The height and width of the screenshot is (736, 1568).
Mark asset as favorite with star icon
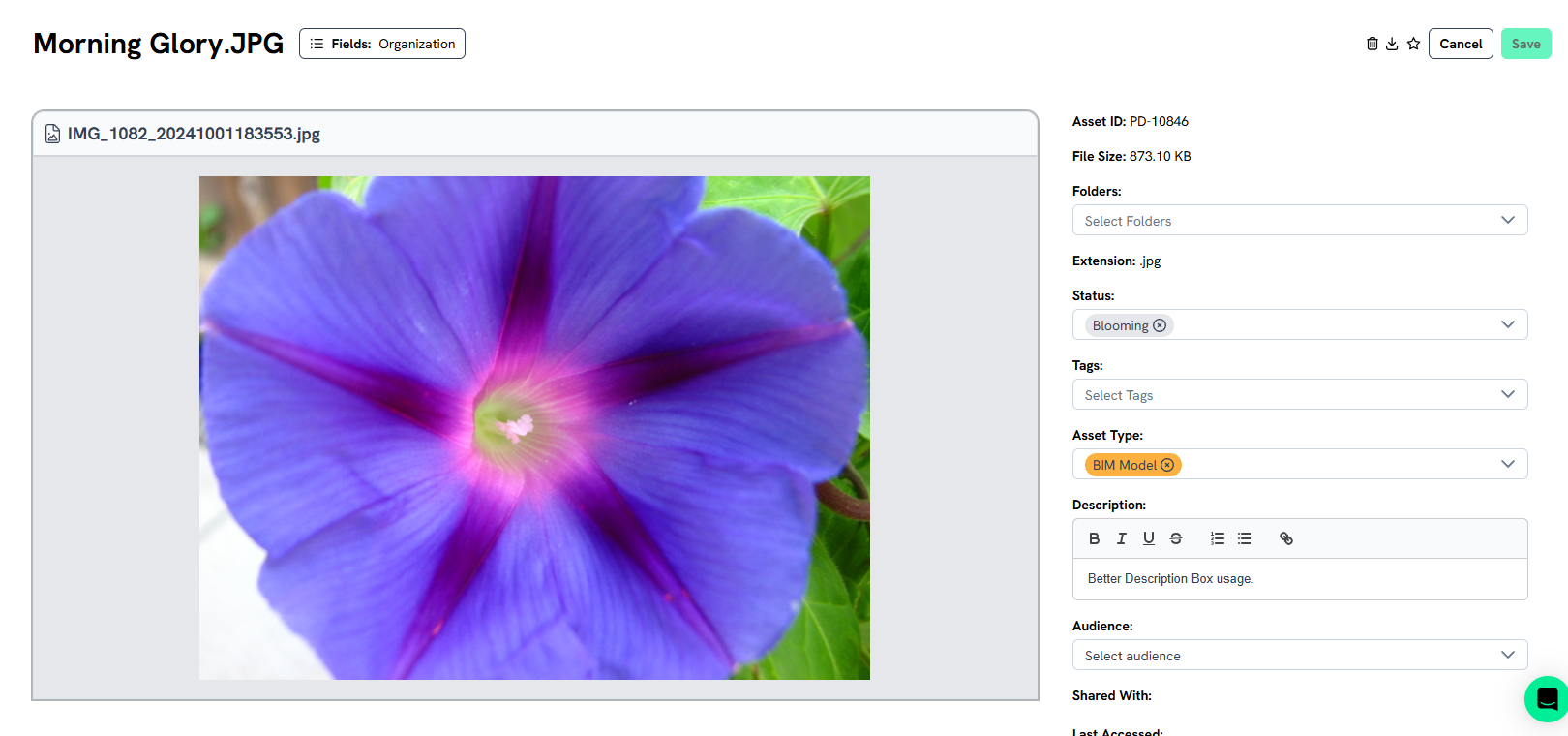click(1413, 44)
